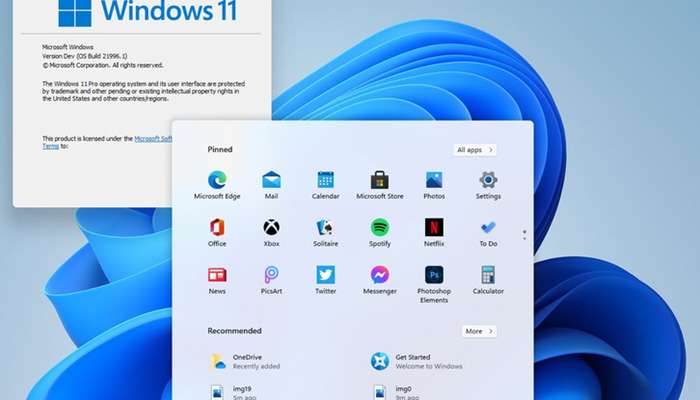Open the Calendar app
700x400 pixels.
pos(325,185)
